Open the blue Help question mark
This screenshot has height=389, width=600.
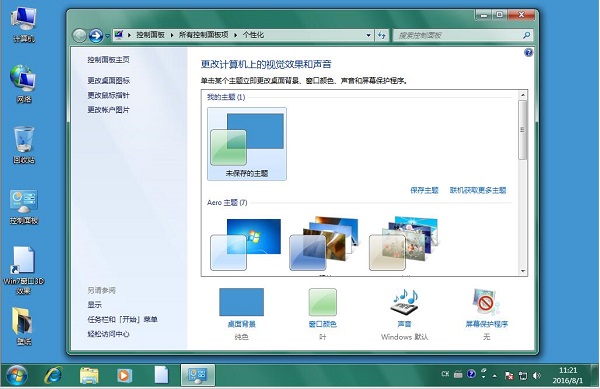pos(528,53)
